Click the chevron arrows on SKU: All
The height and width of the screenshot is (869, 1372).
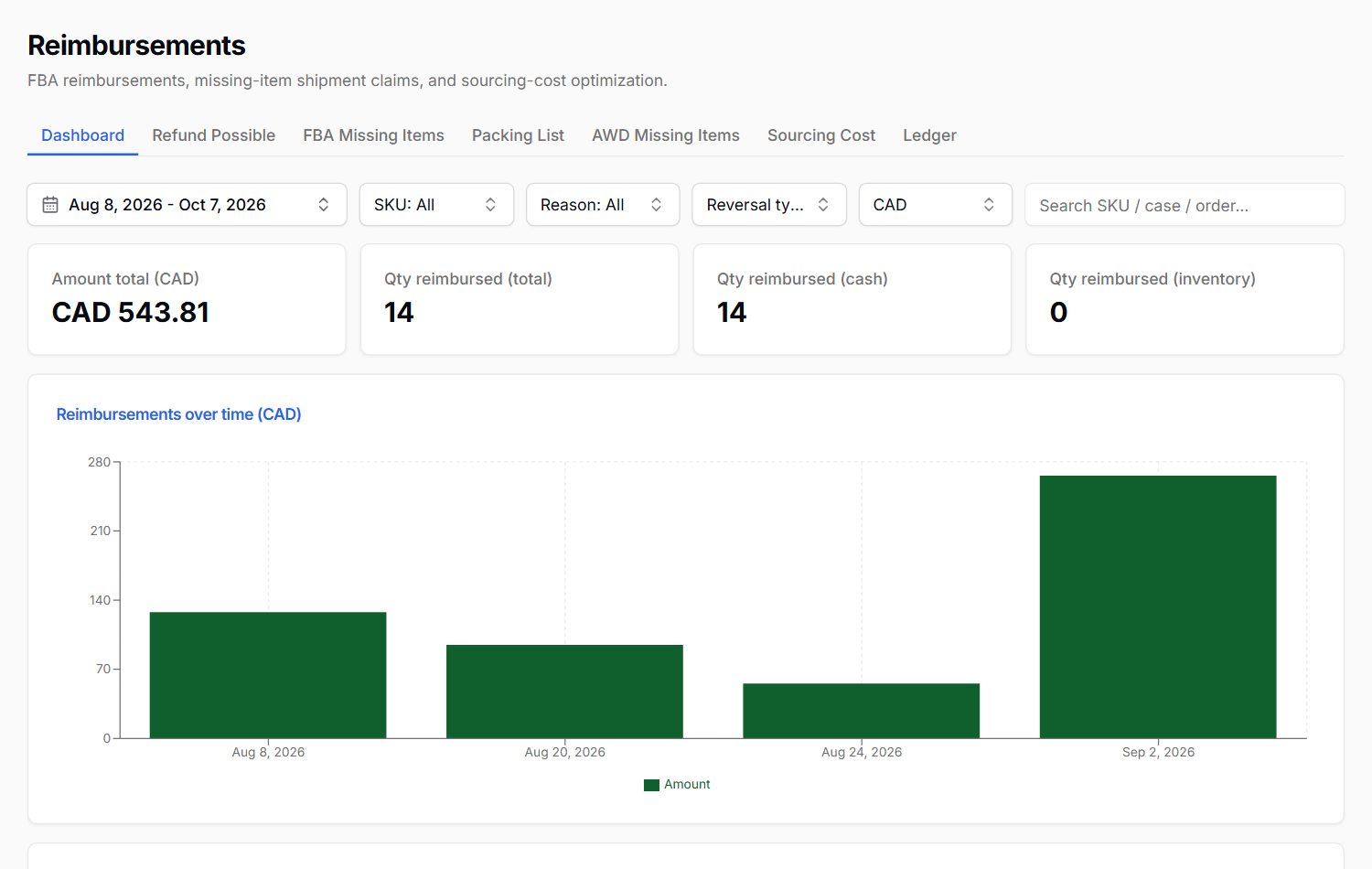pyautogui.click(x=490, y=205)
